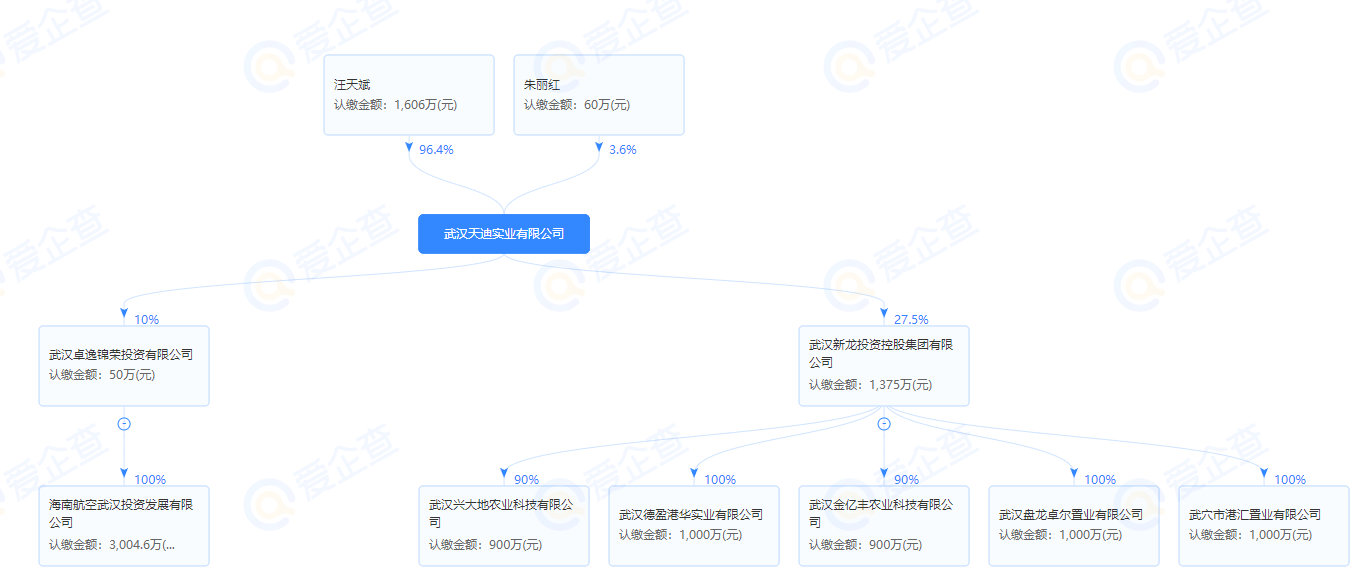The height and width of the screenshot is (575, 1356).
Task: Collapse children under 武汉卓逸锦荣投资有限公司
Action: (124, 424)
